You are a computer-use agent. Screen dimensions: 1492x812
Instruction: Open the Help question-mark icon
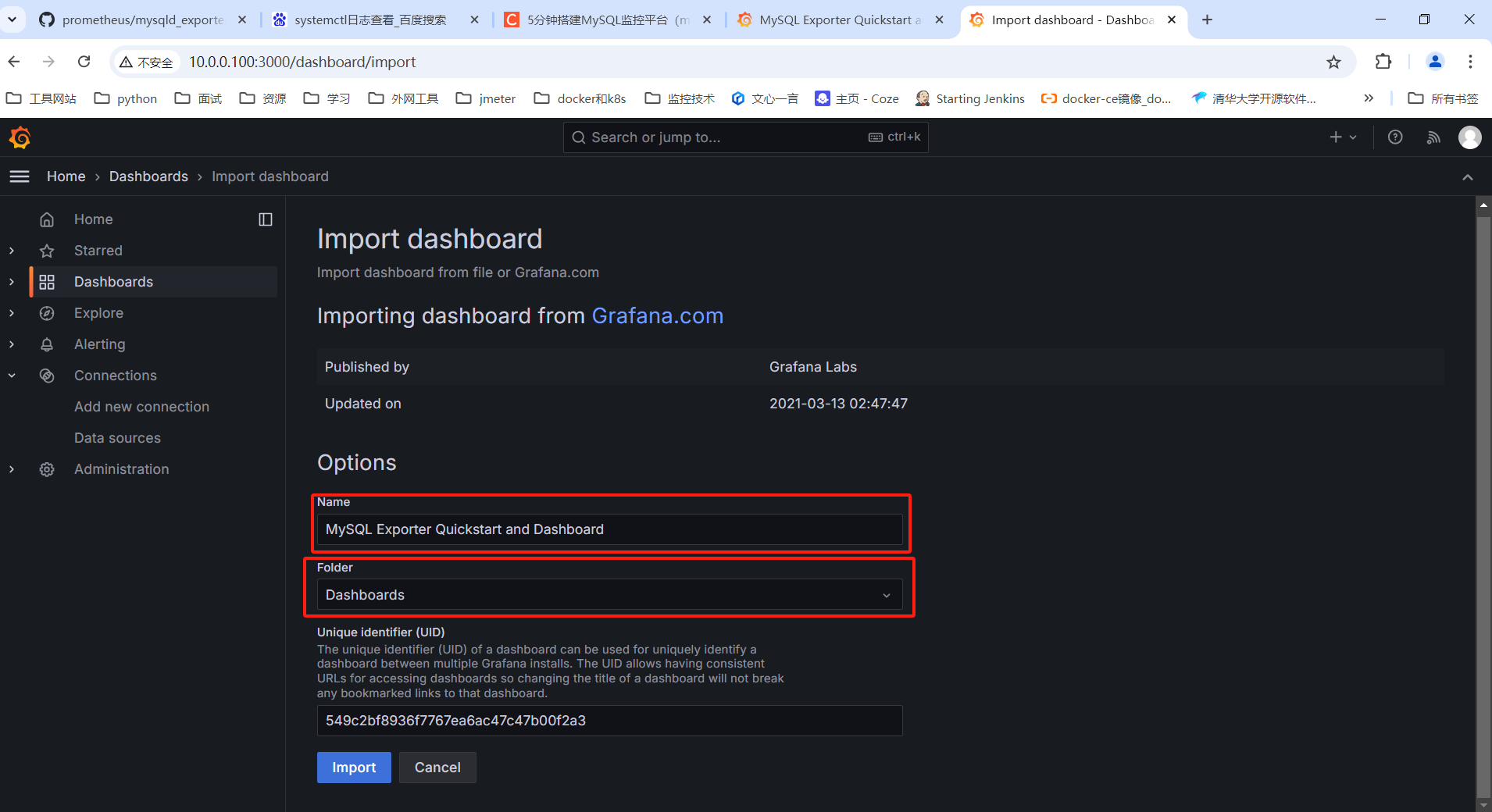pos(1395,137)
